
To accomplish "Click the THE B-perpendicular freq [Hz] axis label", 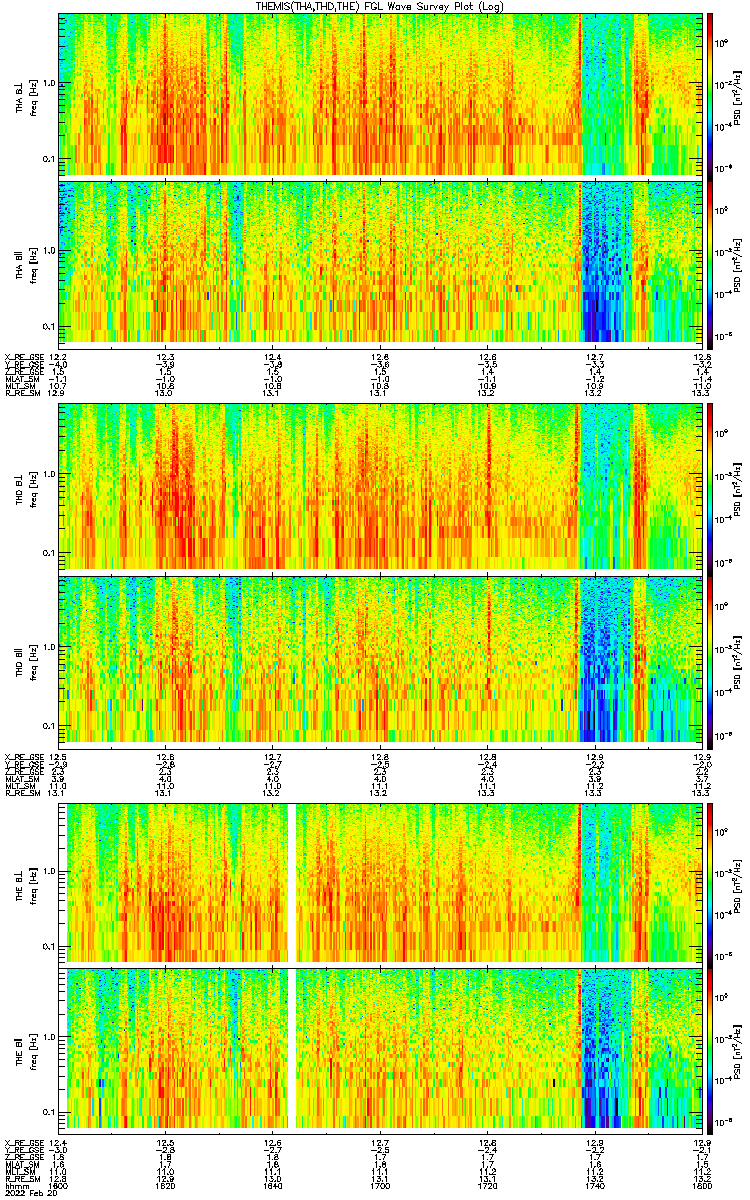I will click(32, 884).
